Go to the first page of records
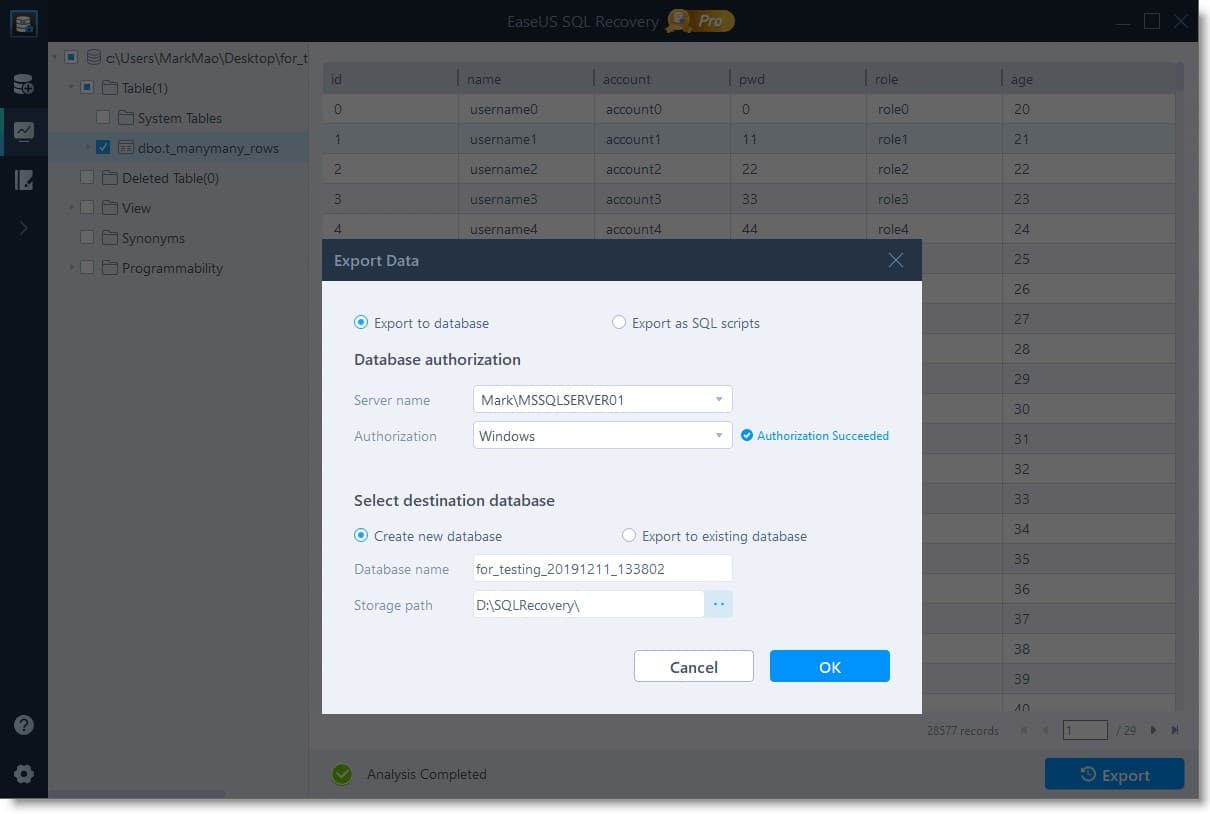This screenshot has width=1210, height=814. tap(1023, 730)
